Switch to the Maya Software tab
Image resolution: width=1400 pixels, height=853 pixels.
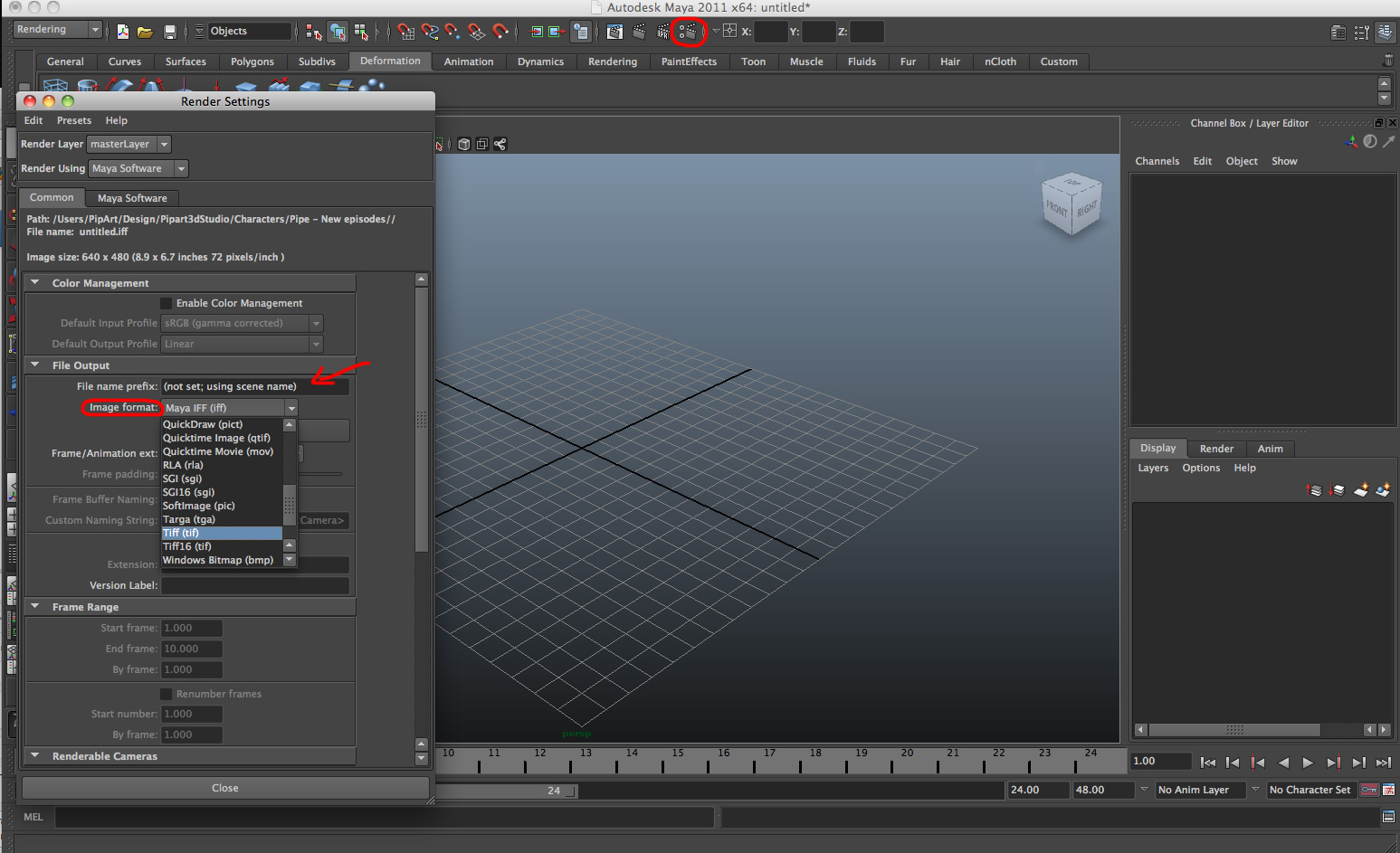pos(132,198)
